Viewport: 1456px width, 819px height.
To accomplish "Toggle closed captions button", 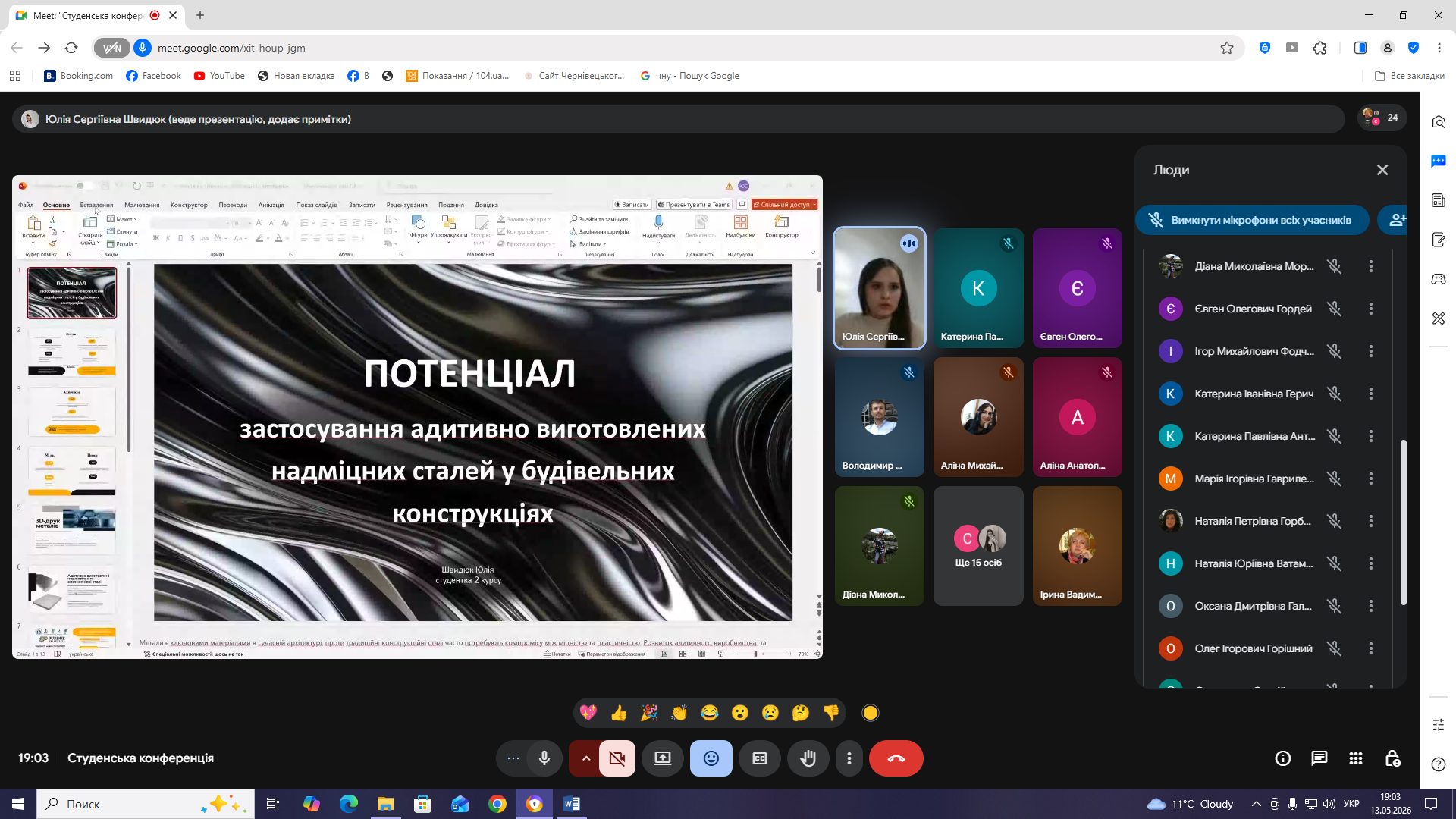I will [760, 758].
